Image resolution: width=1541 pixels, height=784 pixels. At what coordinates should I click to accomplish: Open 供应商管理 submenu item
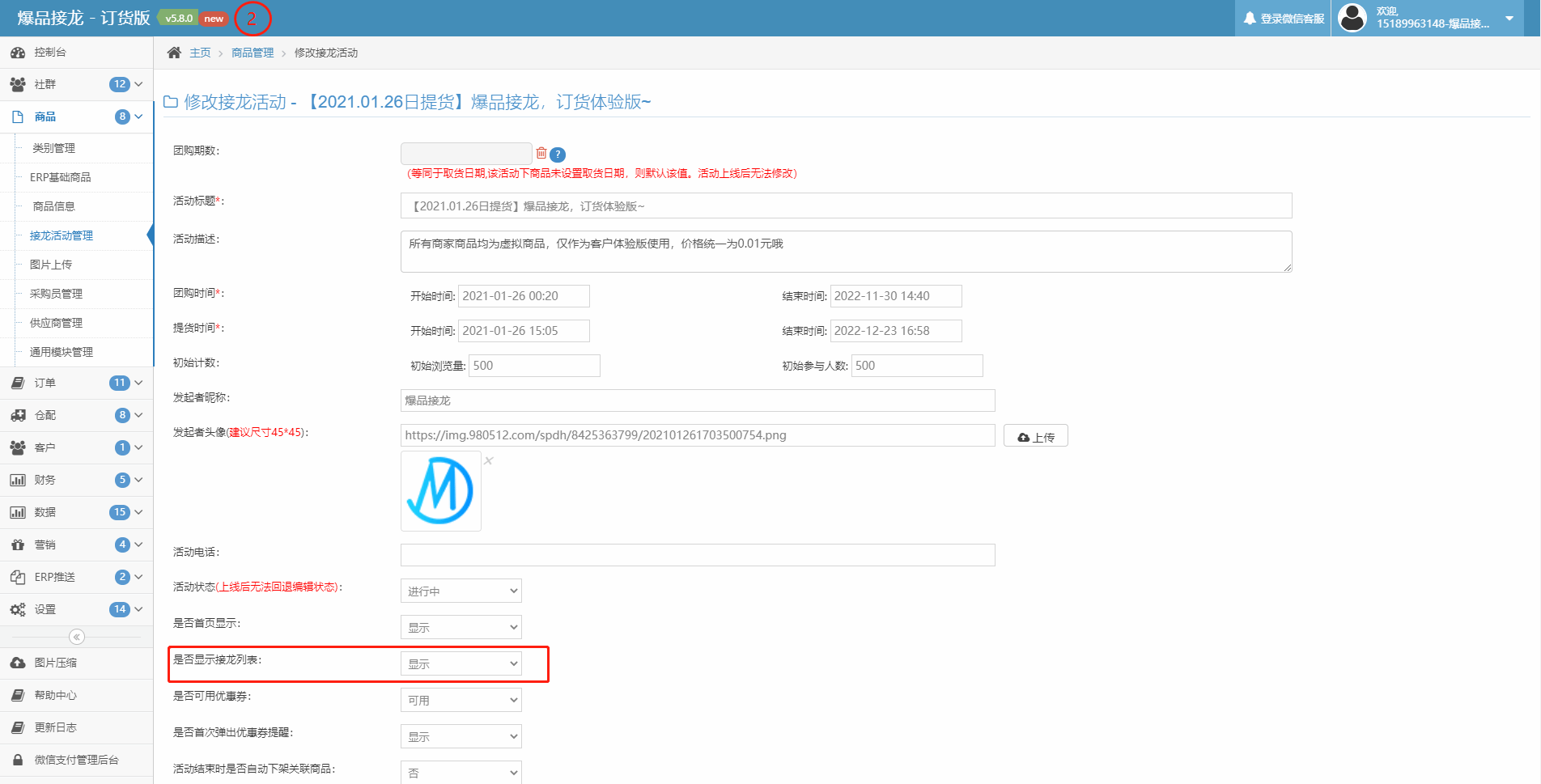pos(56,323)
